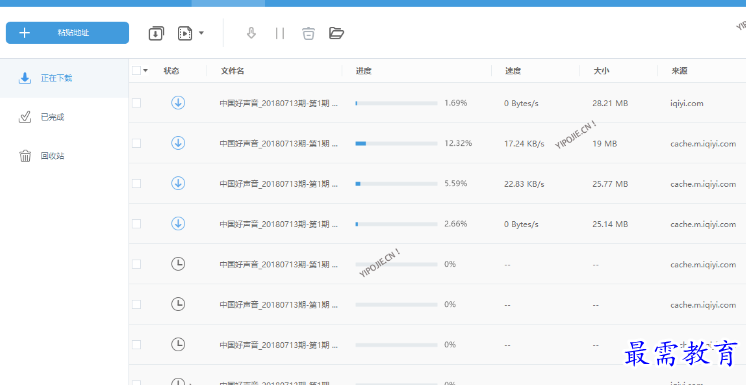The image size is (746, 385).
Task: Click cache.m.iqiyi.com source in 25.14 MB row
Action: point(703,224)
